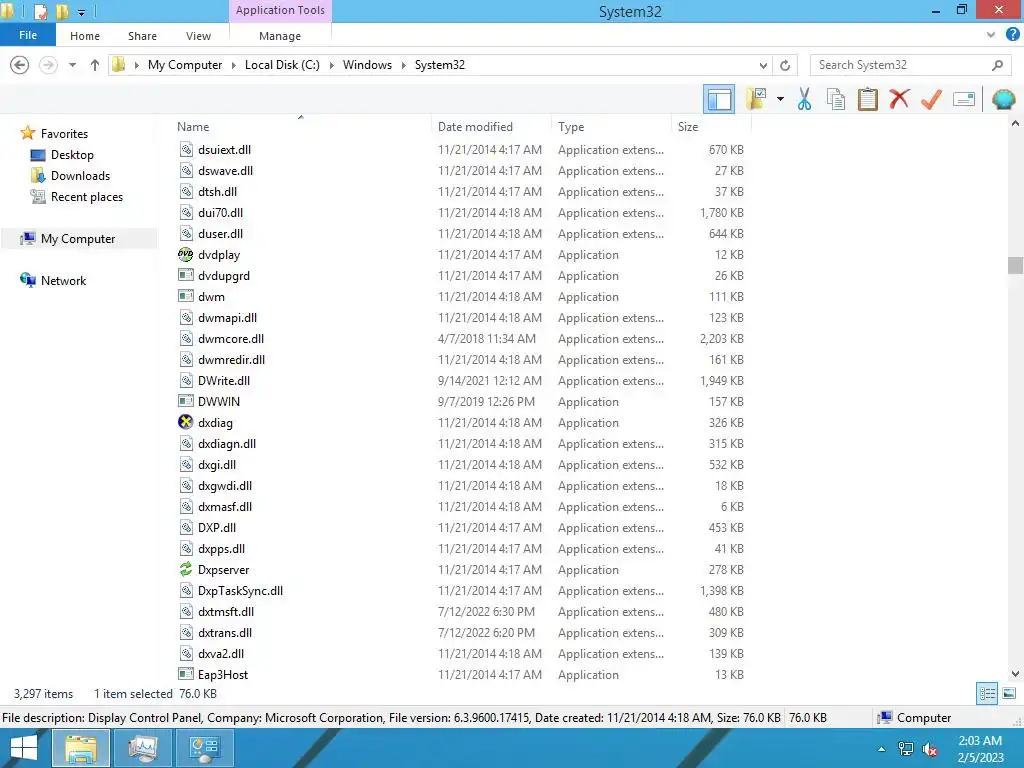Expand breadcrumb arrow after Windows

point(403,65)
